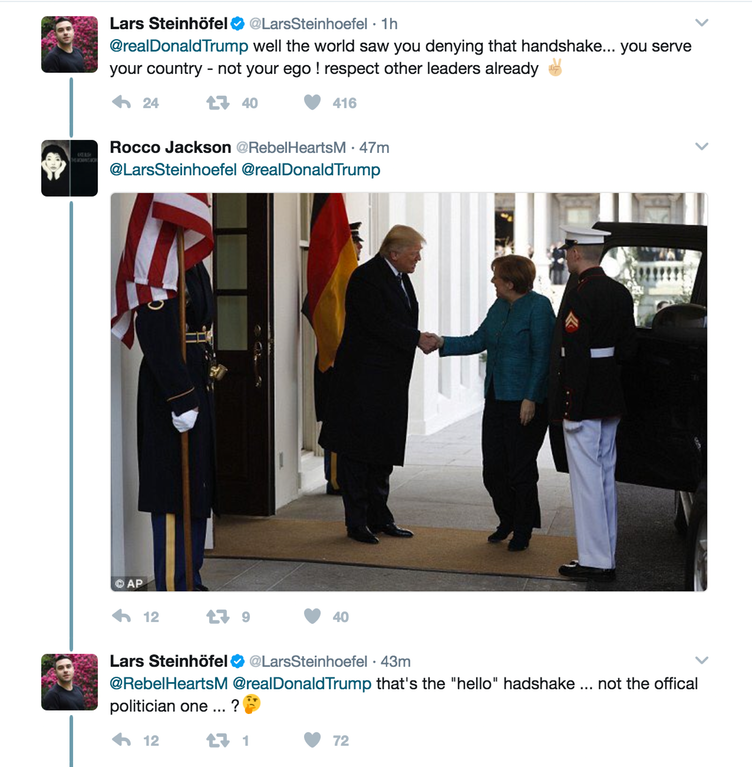Open options chevron on first Lars tweet
752x767 pixels.
pos(702,23)
